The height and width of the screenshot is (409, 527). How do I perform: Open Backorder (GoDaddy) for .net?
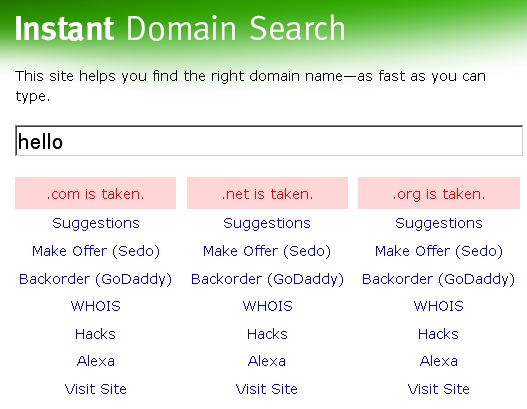click(x=267, y=279)
